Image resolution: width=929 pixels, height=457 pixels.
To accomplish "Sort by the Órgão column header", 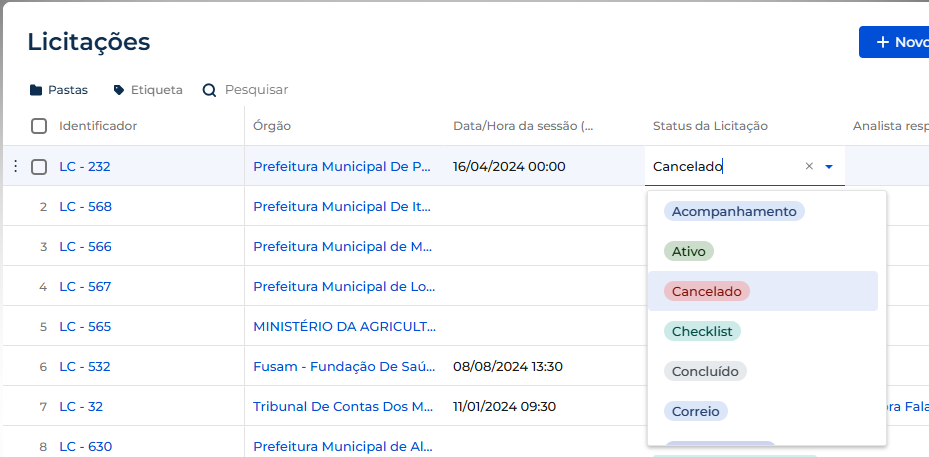I will point(272,126).
